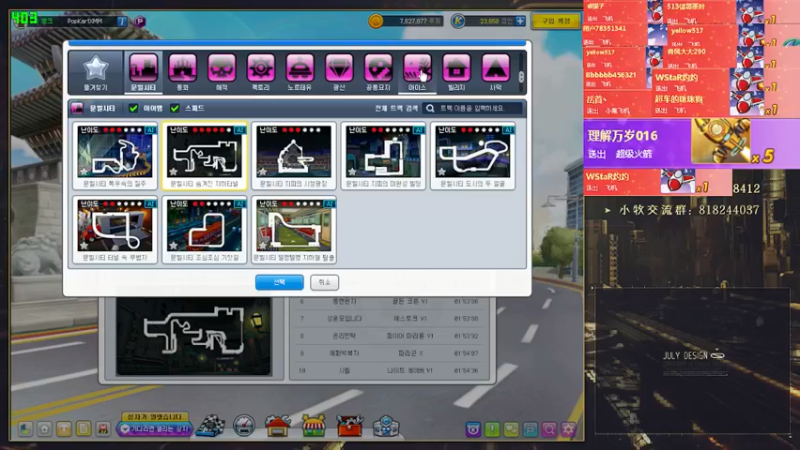The height and width of the screenshot is (450, 800).
Task: Click the pink magnifier icon in bottom bar
Action: tap(549, 429)
